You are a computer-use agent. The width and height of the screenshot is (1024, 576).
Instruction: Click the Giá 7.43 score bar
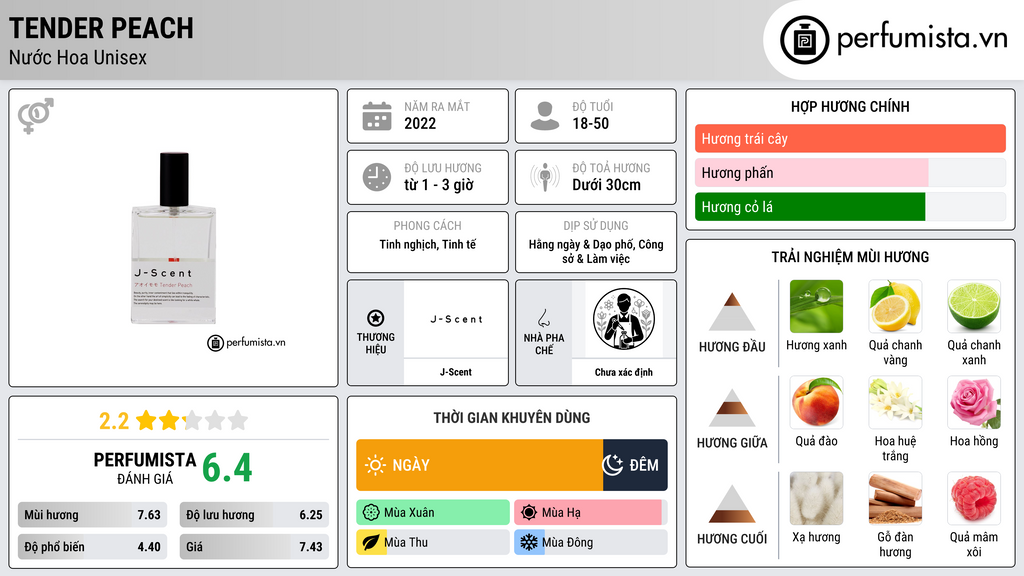pos(254,547)
